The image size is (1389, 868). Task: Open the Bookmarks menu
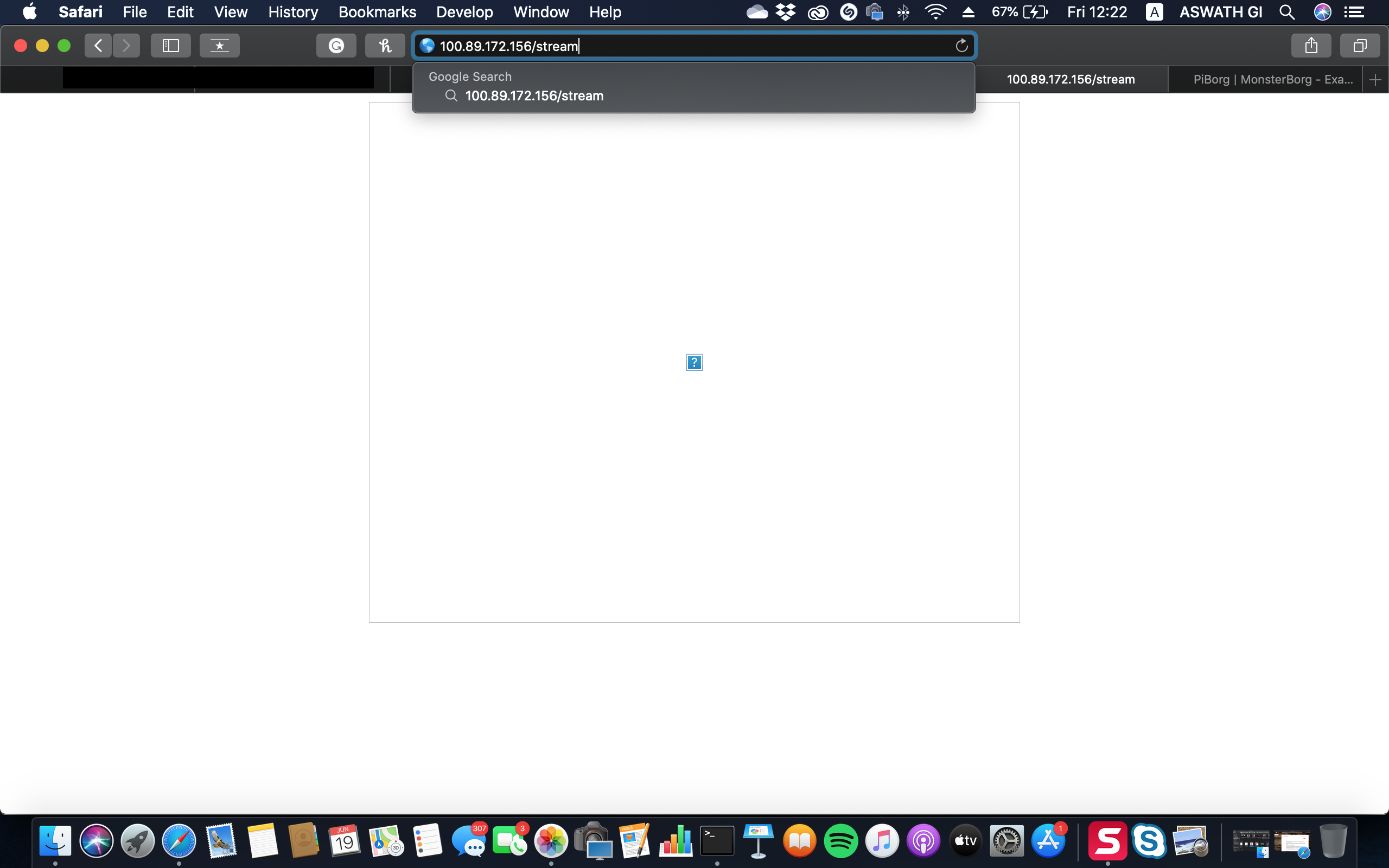click(x=377, y=12)
